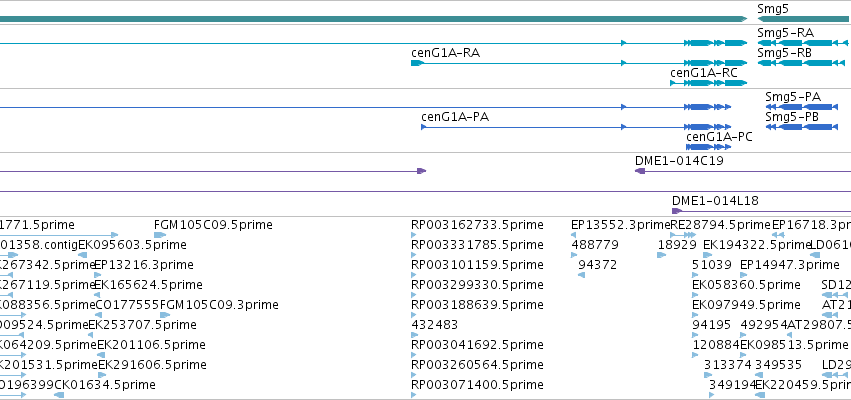This screenshot has width=851, height=400.
Task: Click the RP003162733.5prime EST label
Action: pyautogui.click(x=477, y=225)
